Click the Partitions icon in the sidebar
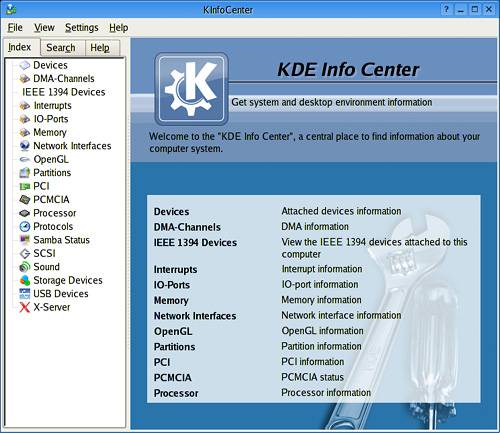The width and height of the screenshot is (500, 433). (25, 173)
